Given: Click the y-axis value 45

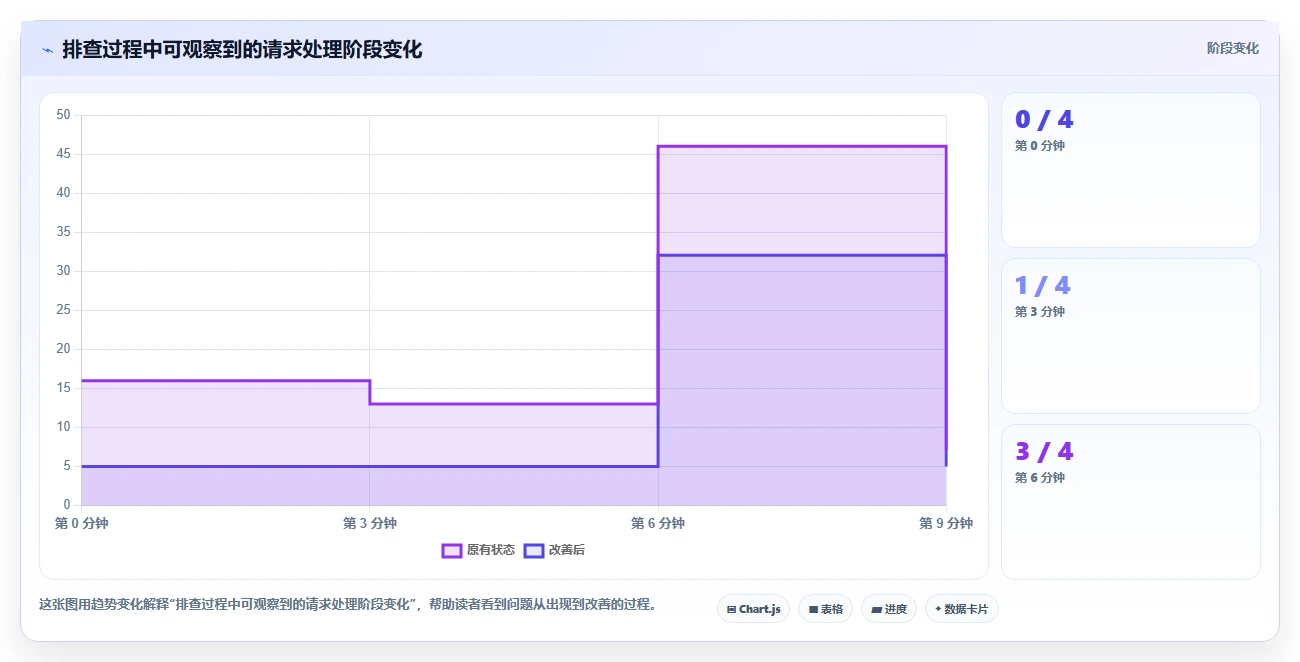Looking at the screenshot, I should click(x=63, y=154).
